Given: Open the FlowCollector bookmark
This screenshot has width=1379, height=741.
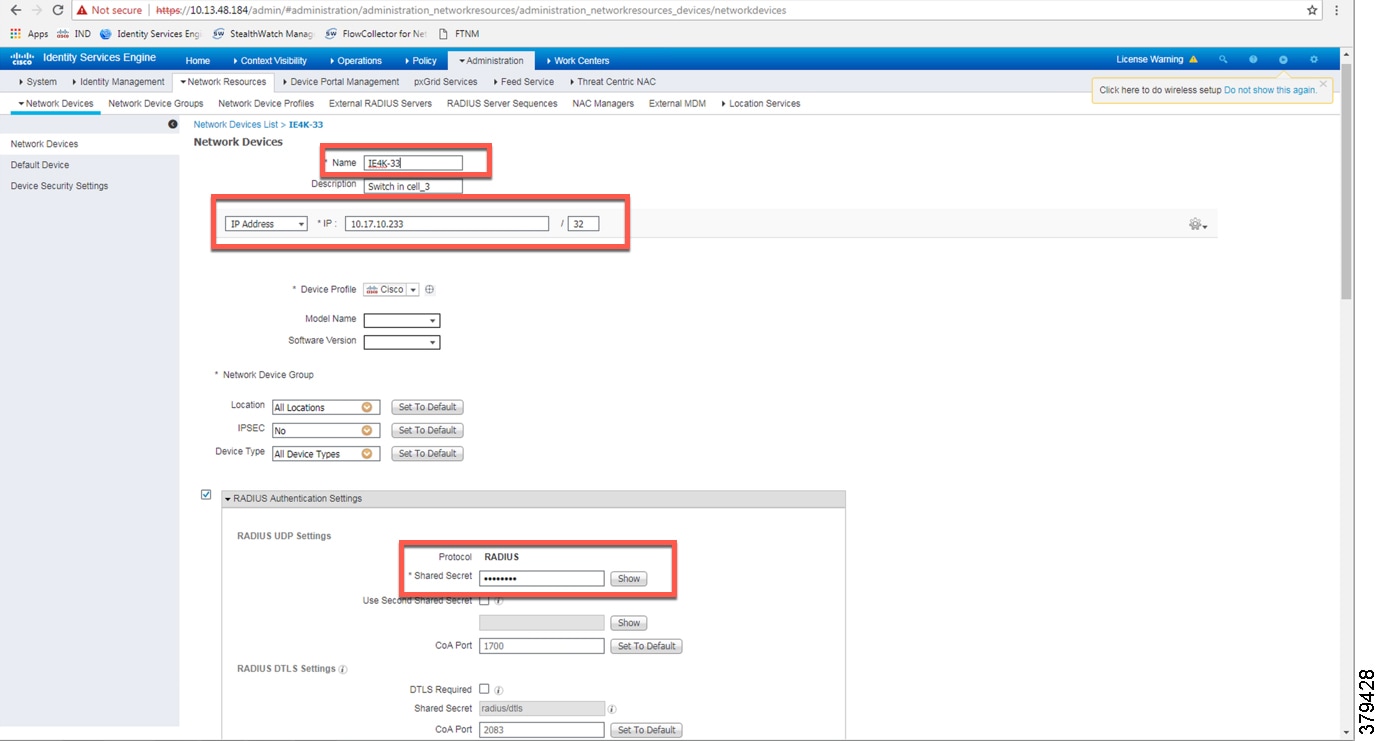Looking at the screenshot, I should (376, 33).
